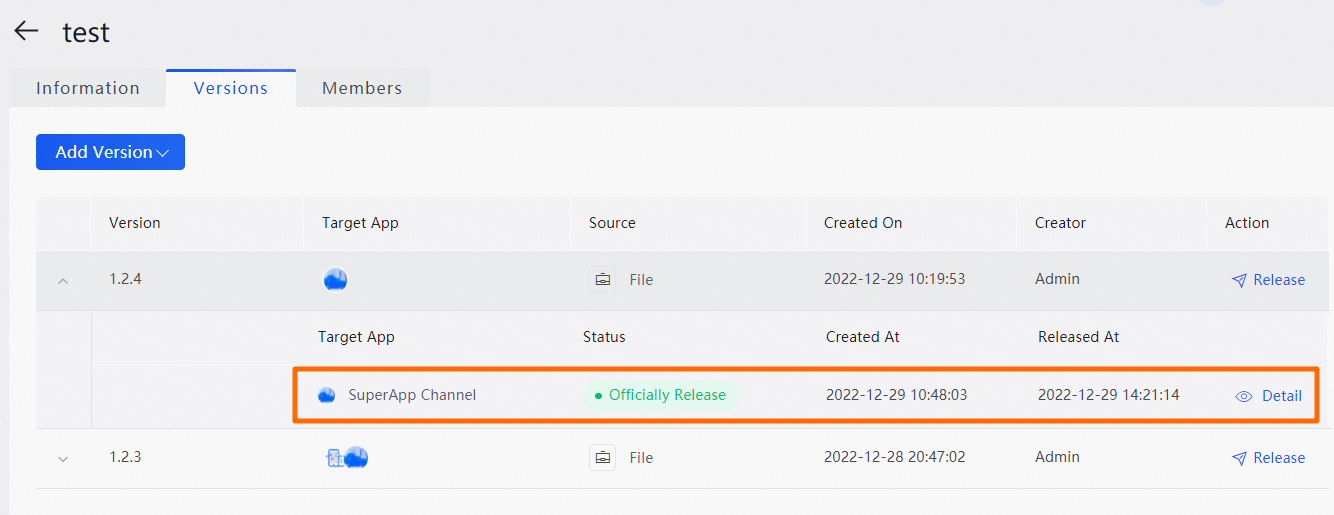Click the target app icon for version 1.2.4
The image size is (1334, 515).
(335, 280)
